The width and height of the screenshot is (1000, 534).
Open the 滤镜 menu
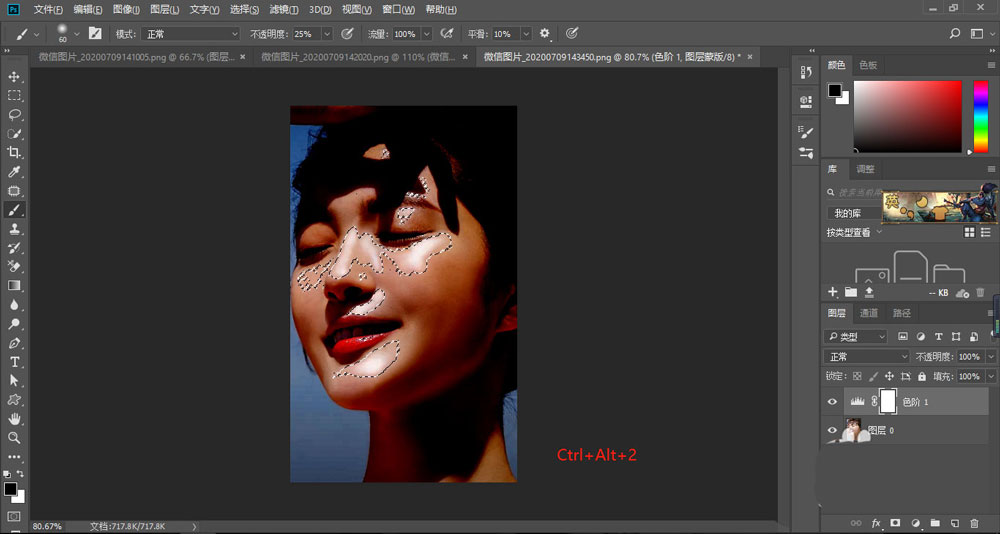(284, 9)
